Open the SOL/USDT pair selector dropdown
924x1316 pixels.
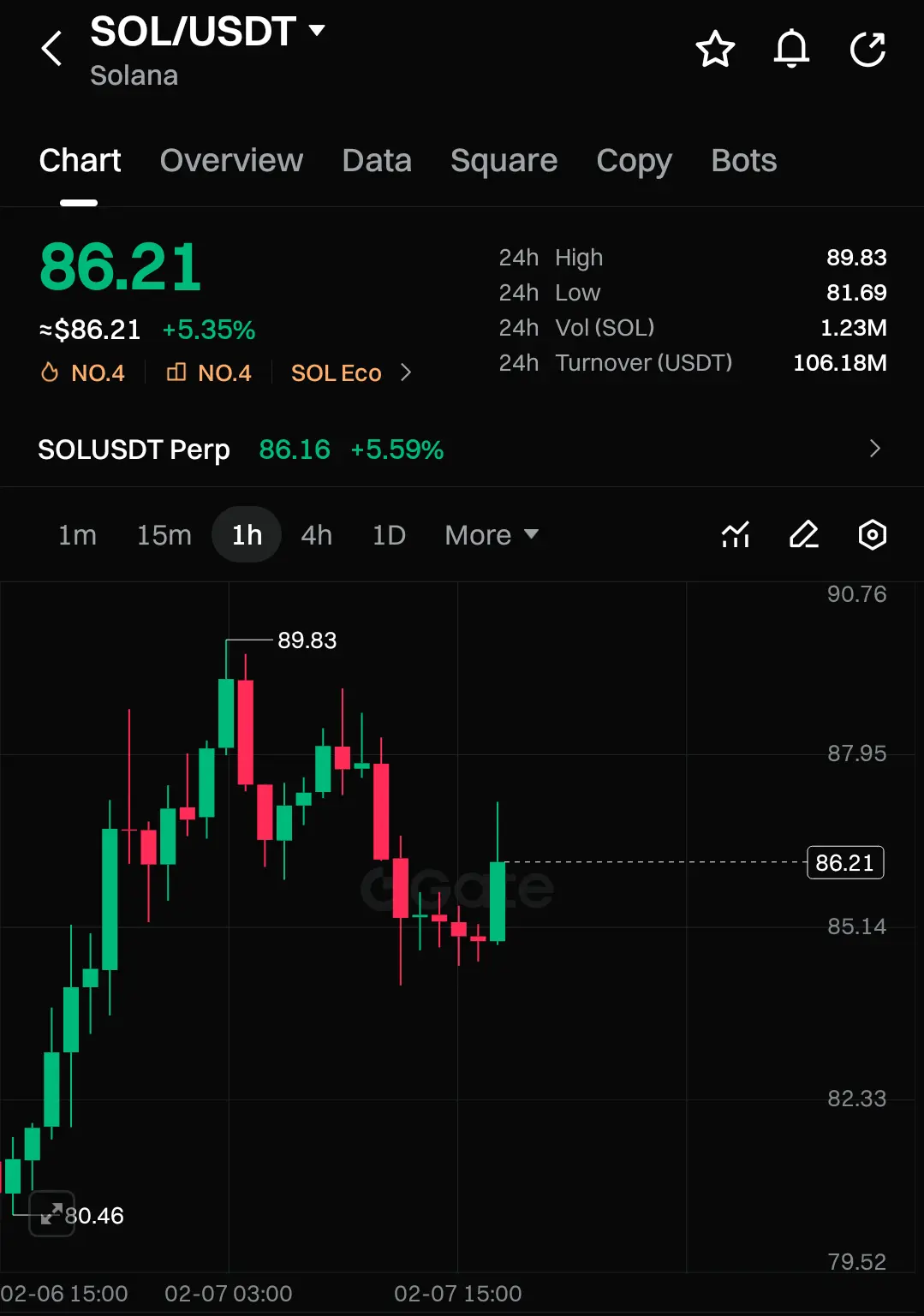pyautogui.click(x=208, y=32)
